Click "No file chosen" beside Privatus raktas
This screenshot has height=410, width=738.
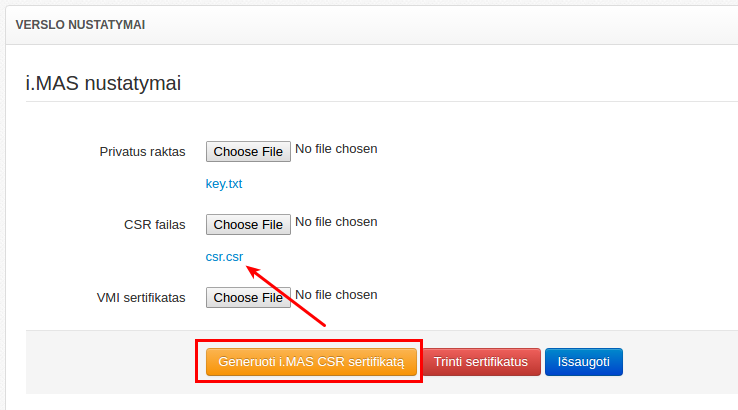pos(336,149)
